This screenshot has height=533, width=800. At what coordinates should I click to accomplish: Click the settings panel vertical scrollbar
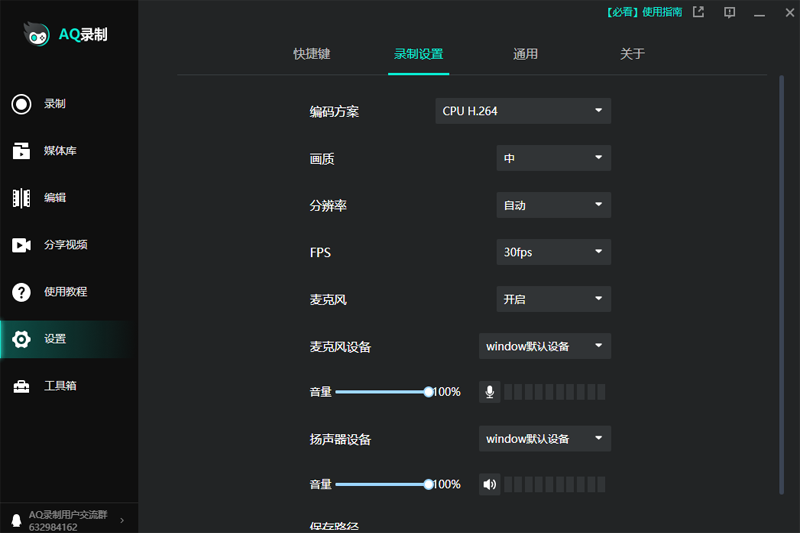click(781, 285)
